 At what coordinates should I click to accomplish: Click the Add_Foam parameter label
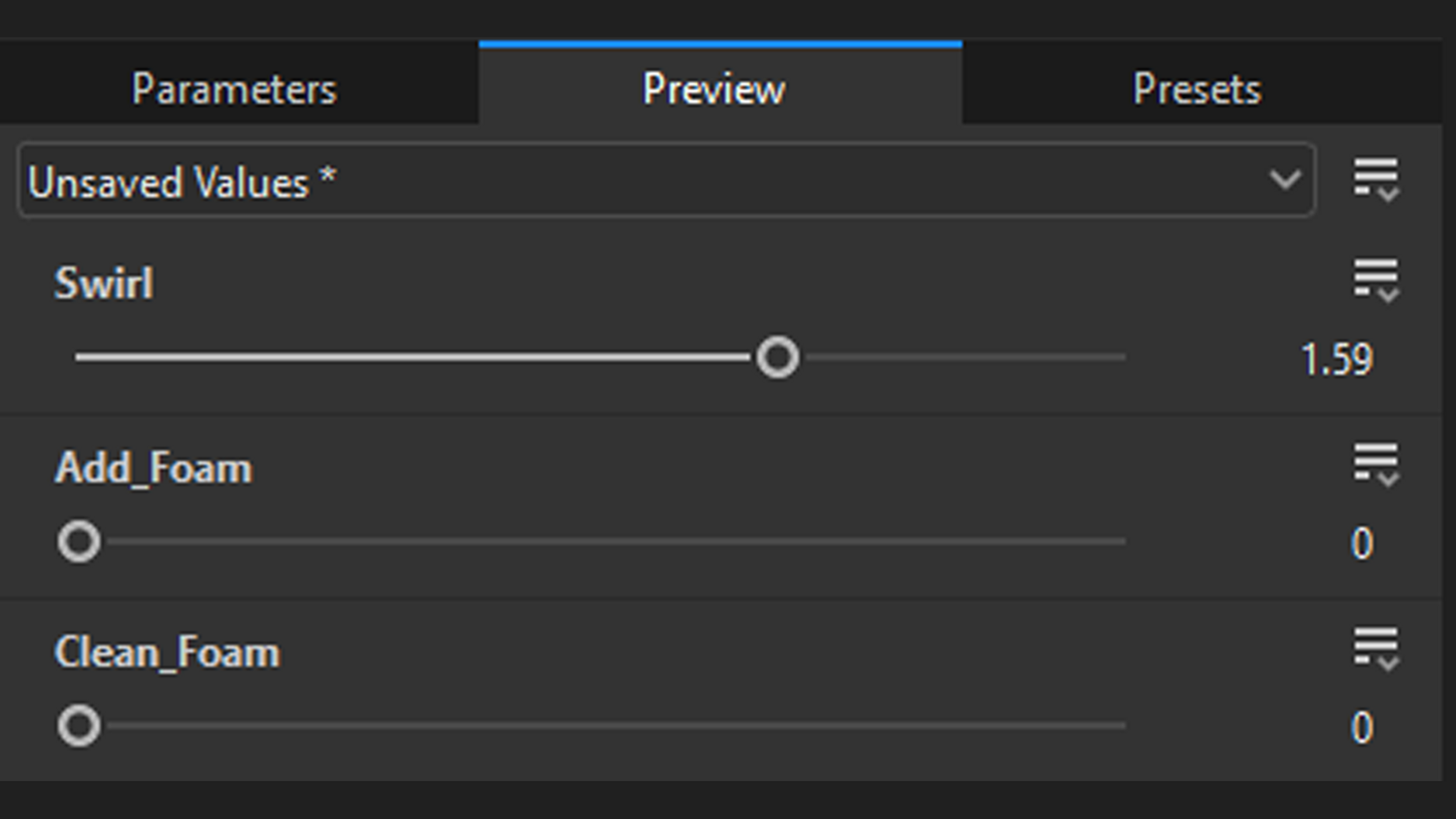[153, 469]
